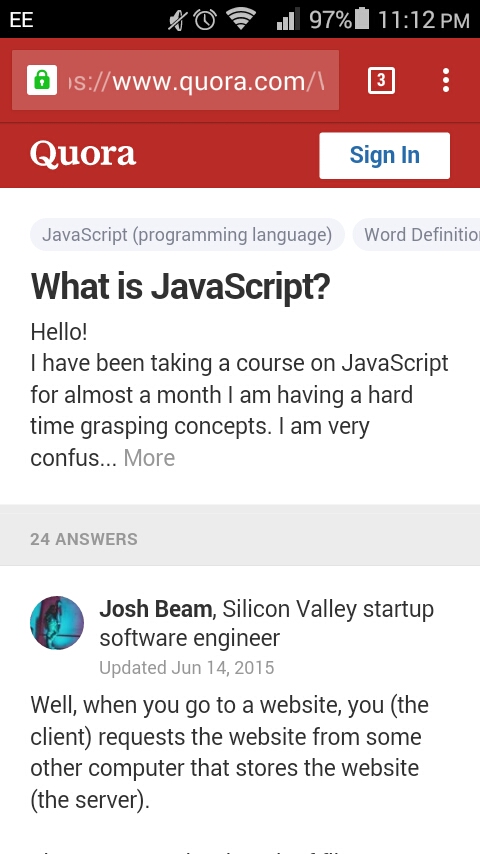The image size is (480, 854).
Task: Open the tab switcher showing 3 tabs
Action: 381,81
